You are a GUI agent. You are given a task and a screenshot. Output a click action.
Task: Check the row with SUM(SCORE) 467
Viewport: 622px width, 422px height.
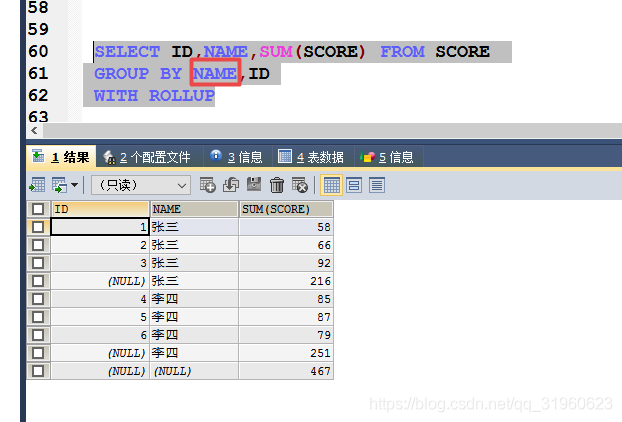(38, 371)
